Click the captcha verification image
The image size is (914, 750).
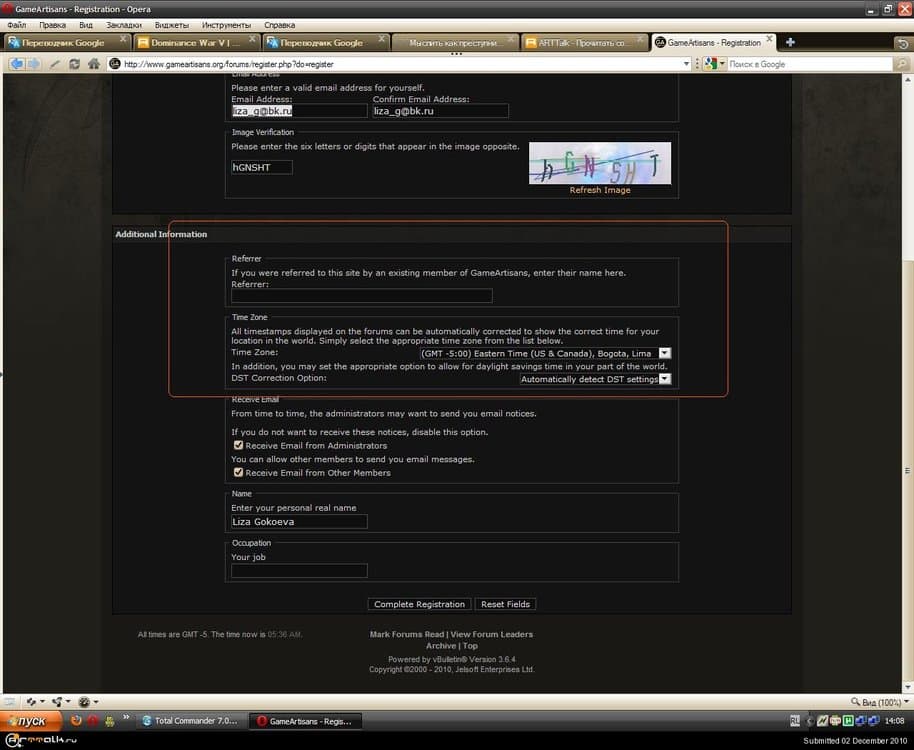(600, 163)
